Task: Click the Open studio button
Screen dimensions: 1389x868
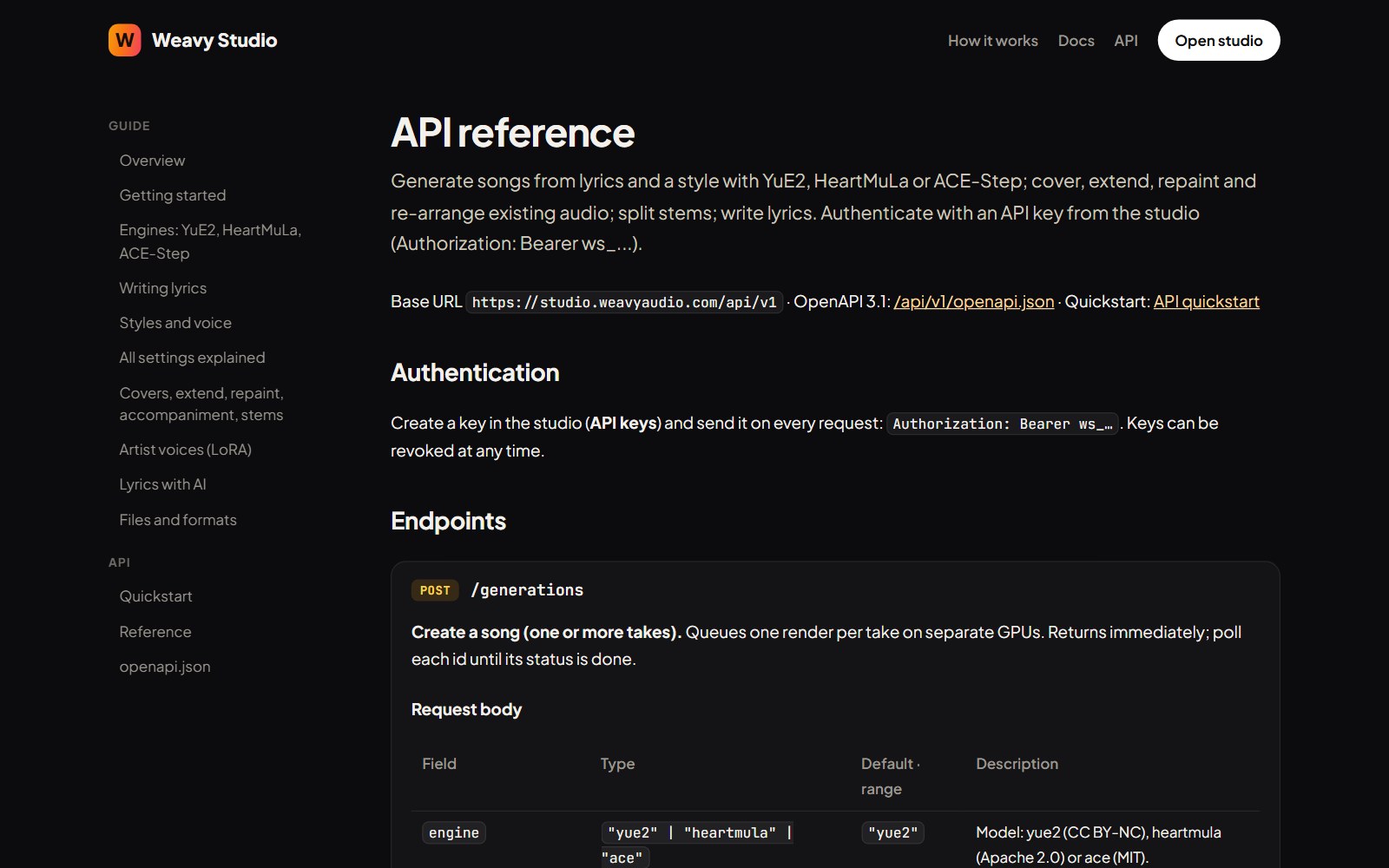Action: [x=1218, y=41]
